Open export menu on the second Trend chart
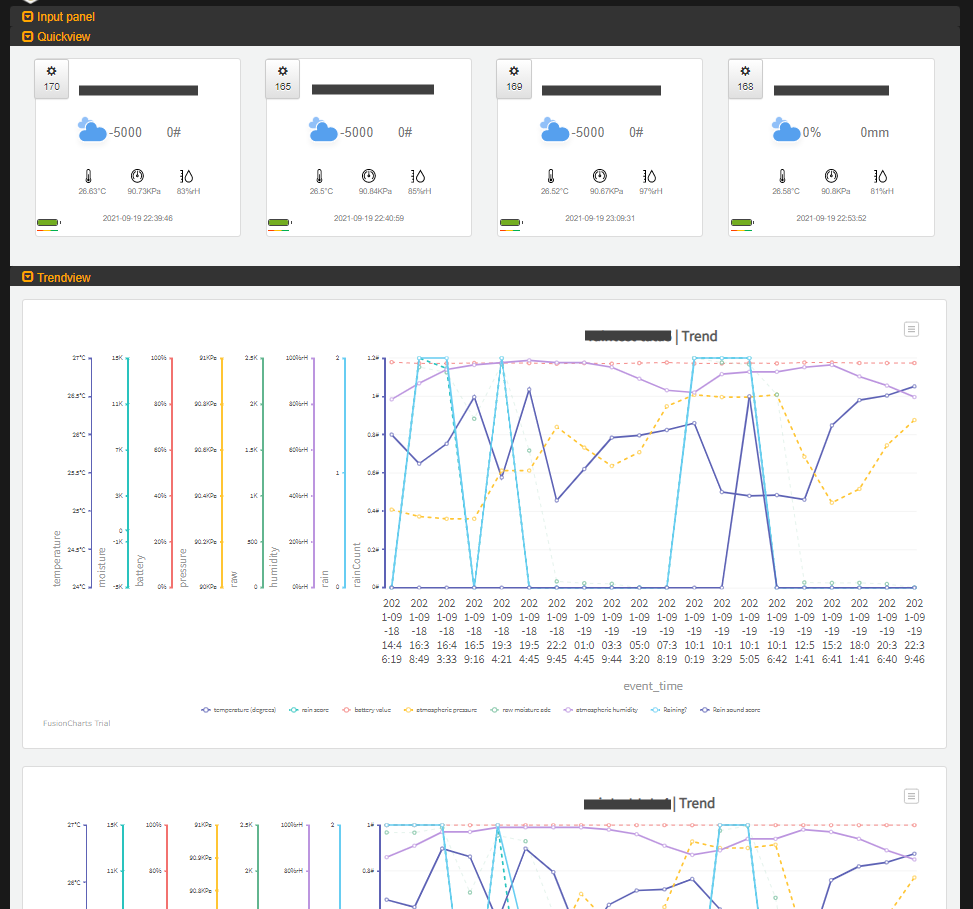973x909 pixels. [x=911, y=796]
